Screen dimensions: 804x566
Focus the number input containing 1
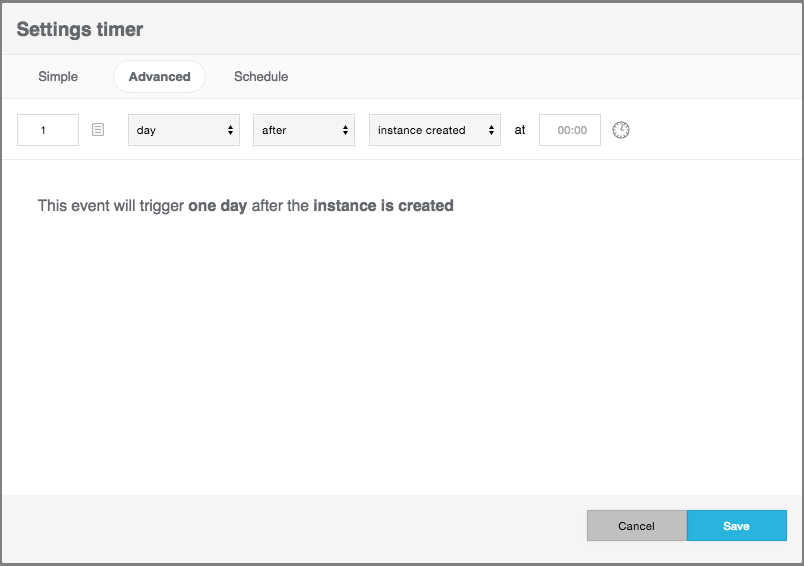point(48,130)
